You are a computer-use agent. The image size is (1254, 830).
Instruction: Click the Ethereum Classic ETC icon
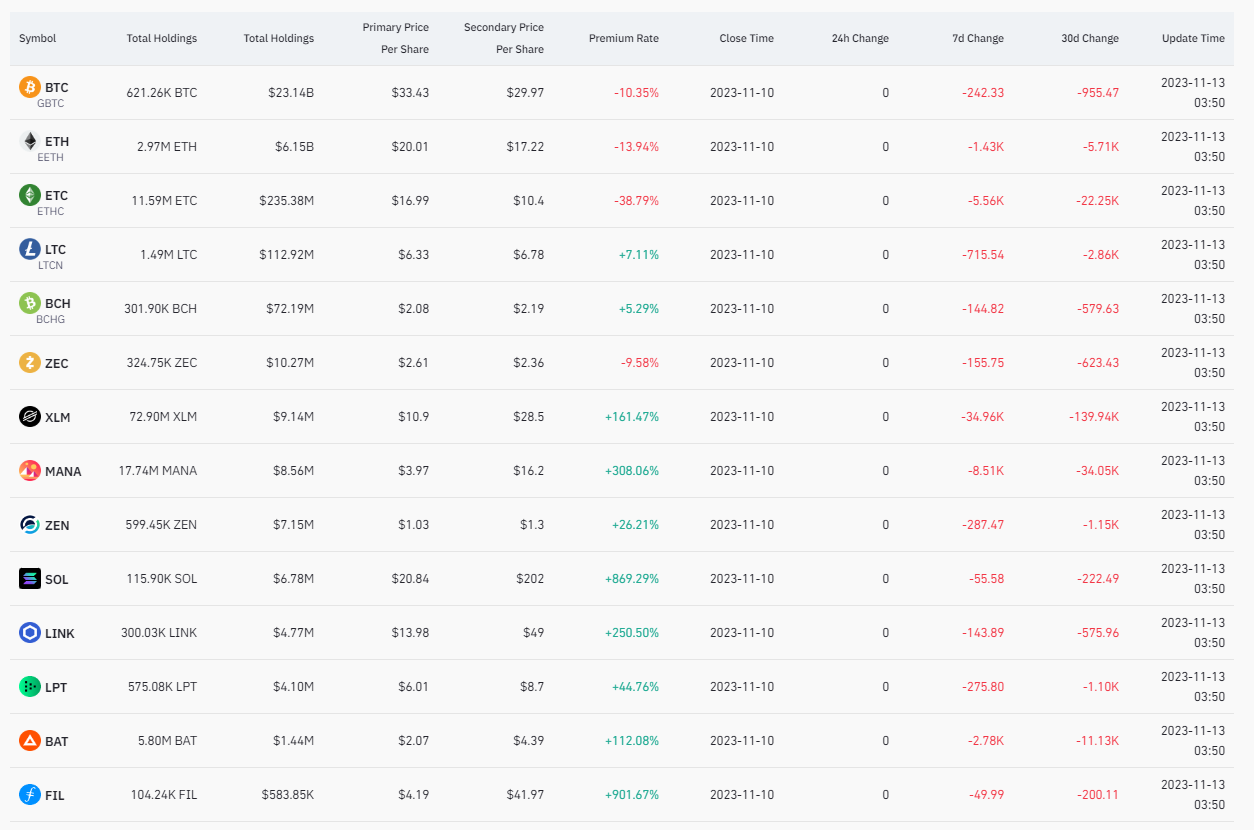[30, 196]
